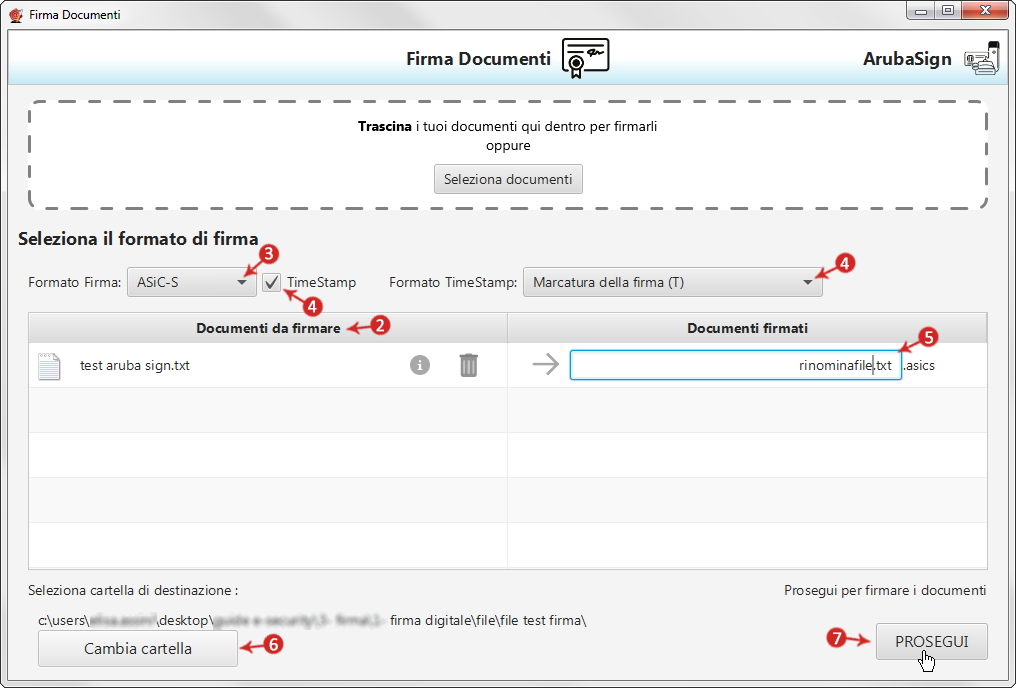Click PROSEGUI to sign documents
1016x688 pixels.
click(x=932, y=641)
